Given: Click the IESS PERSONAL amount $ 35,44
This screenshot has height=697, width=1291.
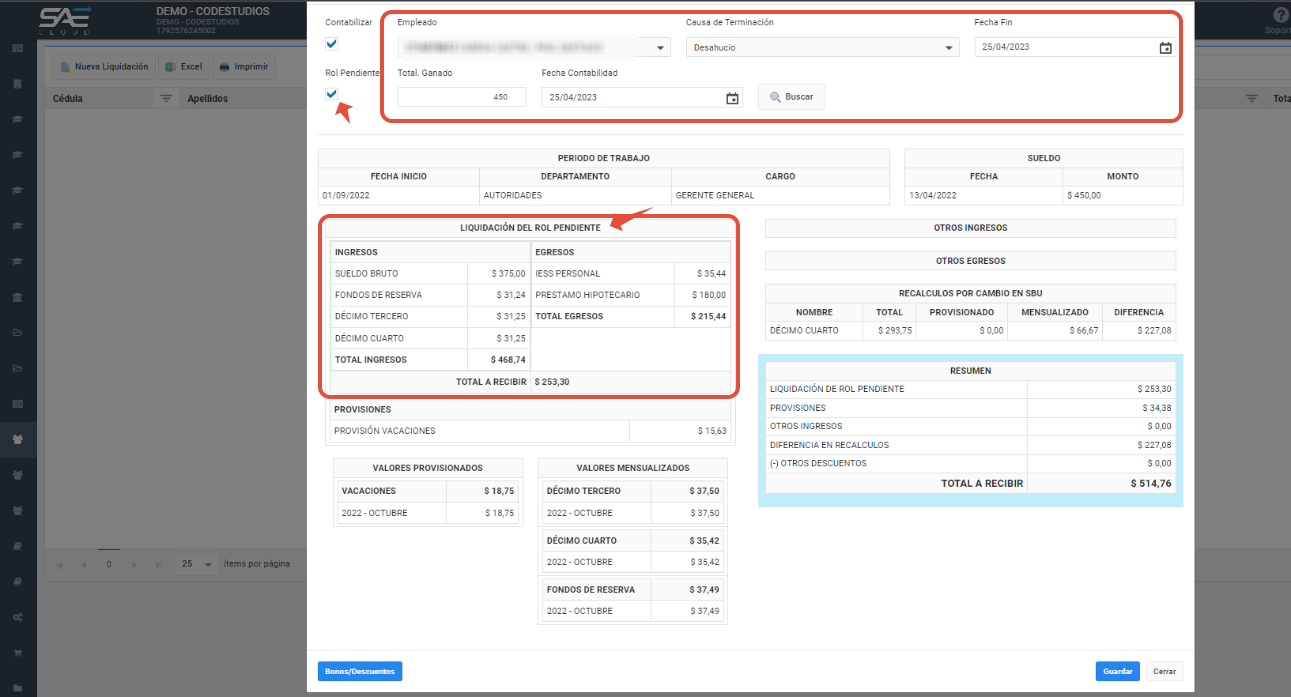Looking at the screenshot, I should coord(710,273).
